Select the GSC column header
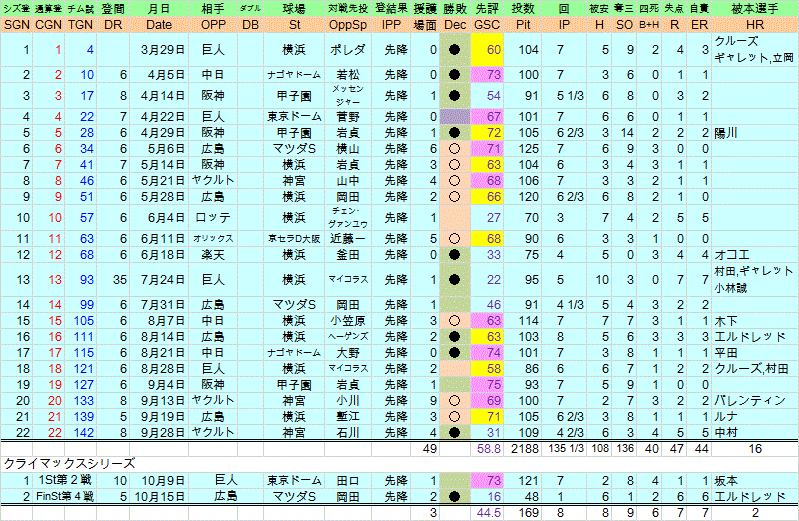The width and height of the screenshot is (799, 521). 487,25
